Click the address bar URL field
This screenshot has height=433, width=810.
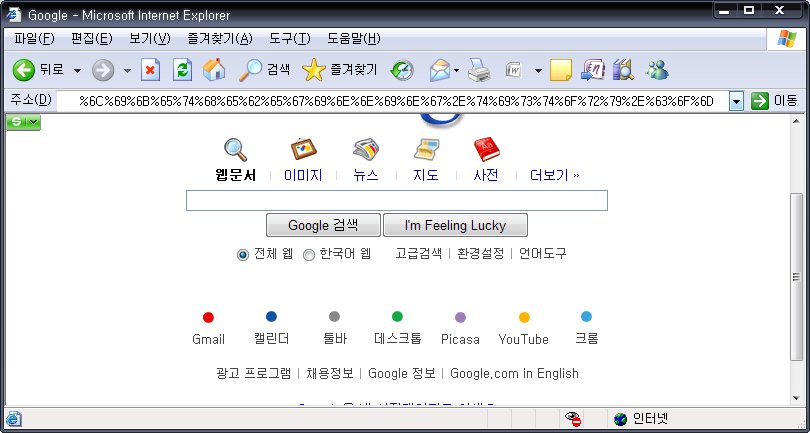tap(393, 101)
